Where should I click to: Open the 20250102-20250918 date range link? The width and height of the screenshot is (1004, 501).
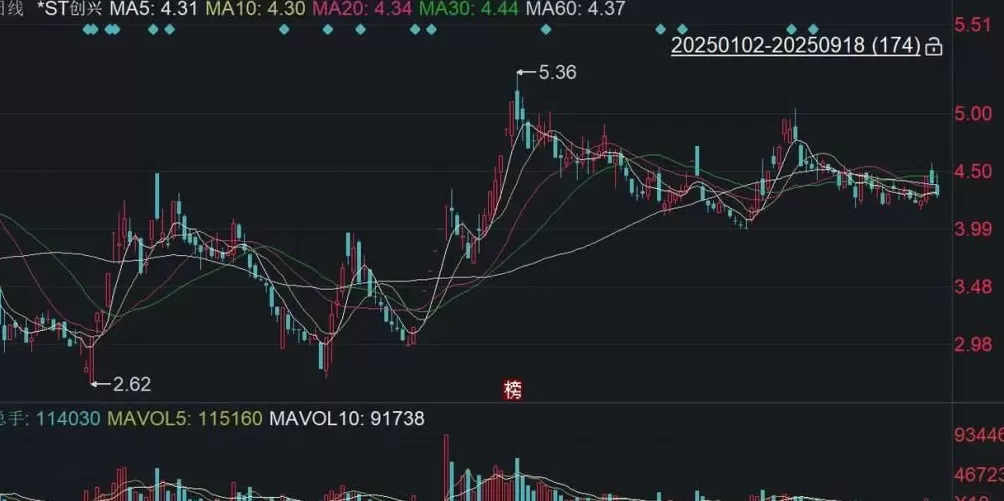point(795,46)
